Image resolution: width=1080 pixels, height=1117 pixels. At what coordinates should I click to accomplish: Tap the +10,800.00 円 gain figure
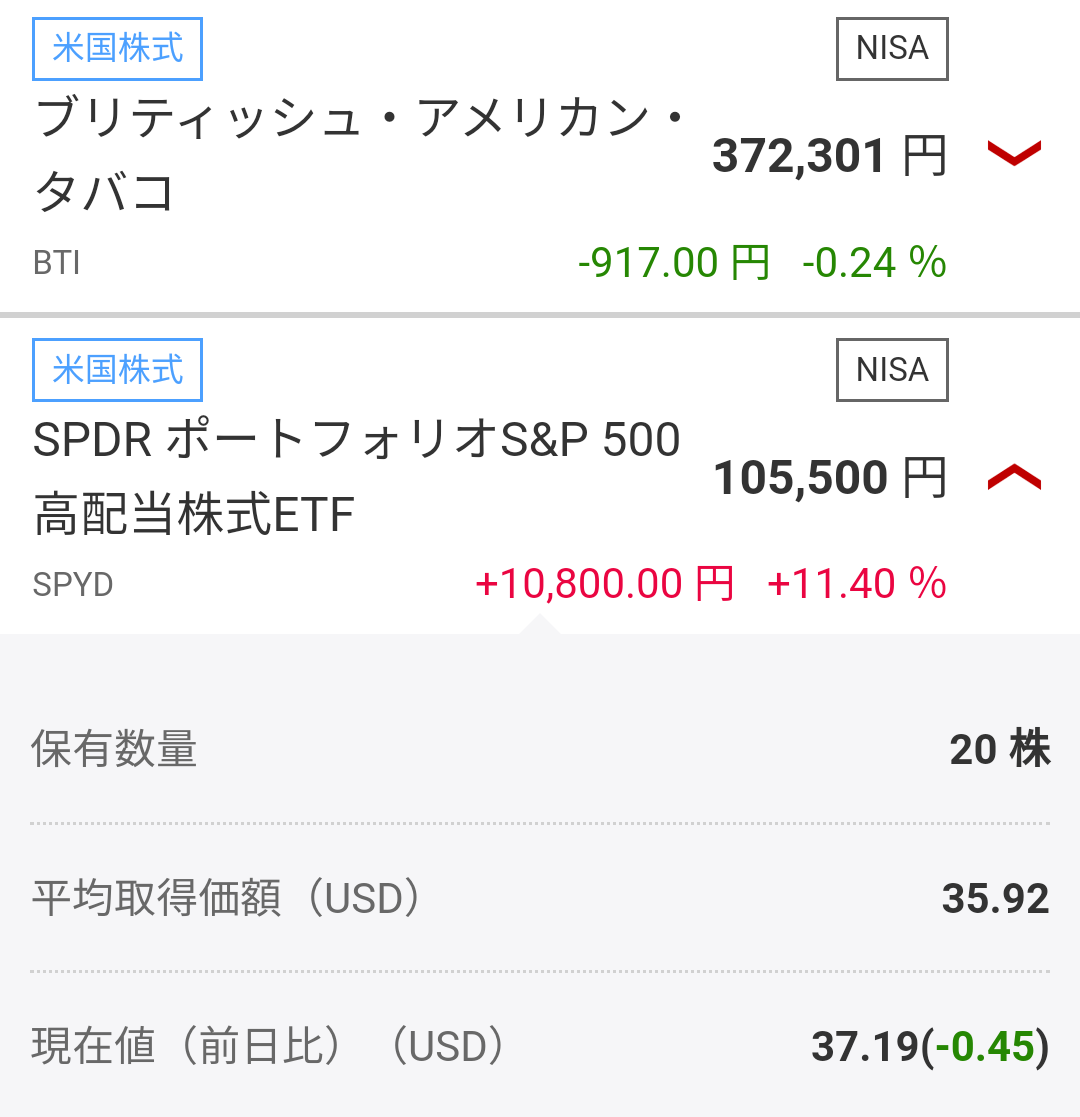click(604, 583)
